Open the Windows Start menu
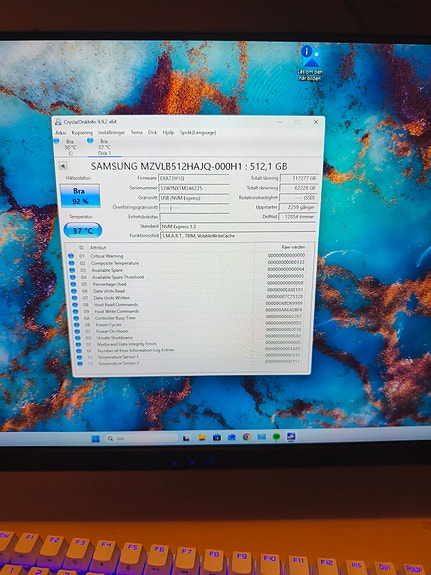This screenshot has width=431, height=575. (95, 439)
